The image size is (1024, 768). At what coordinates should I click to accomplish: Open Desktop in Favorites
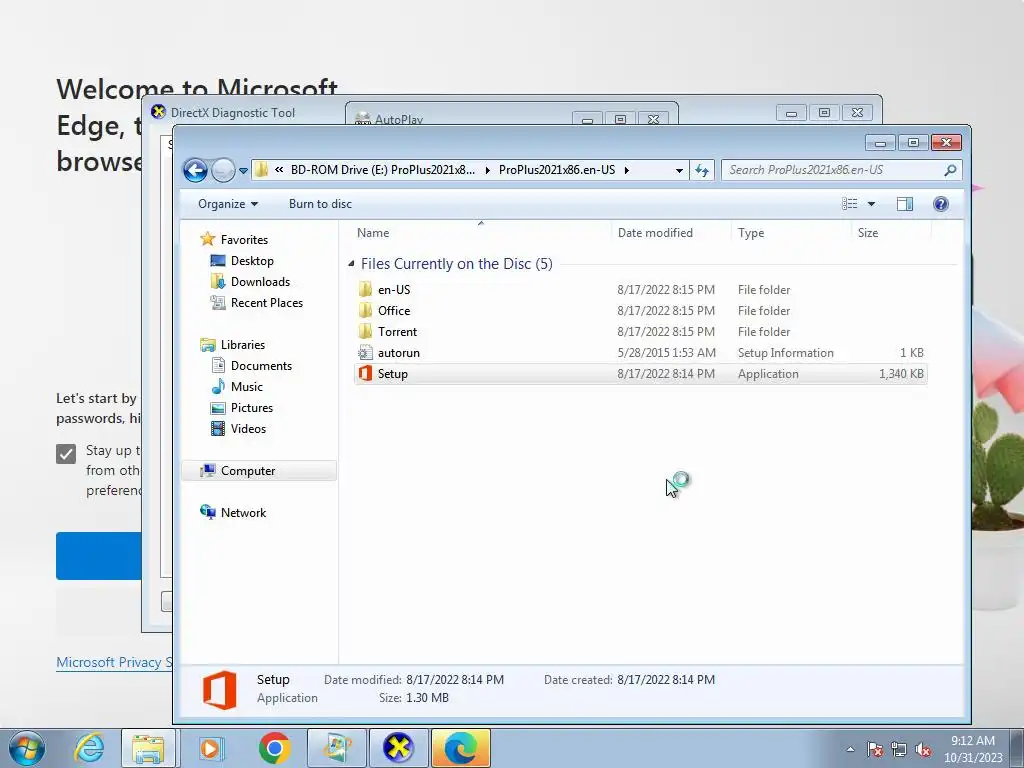click(251, 261)
